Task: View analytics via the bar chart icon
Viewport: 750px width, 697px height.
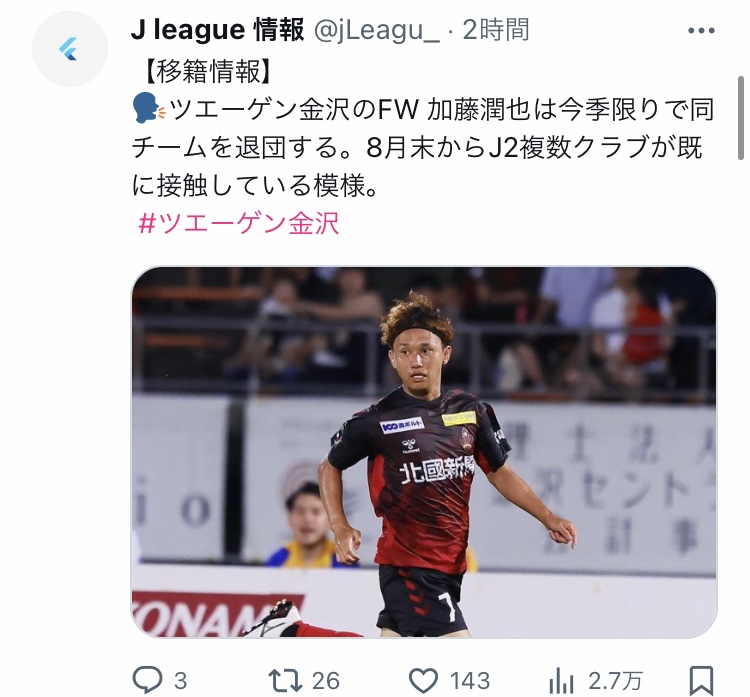Action: pos(561,681)
